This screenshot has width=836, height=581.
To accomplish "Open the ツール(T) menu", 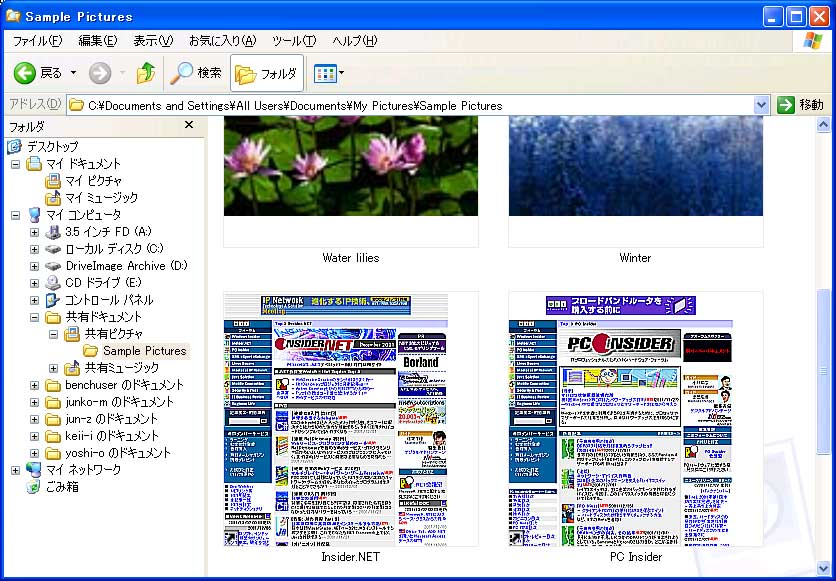I will tap(294, 41).
